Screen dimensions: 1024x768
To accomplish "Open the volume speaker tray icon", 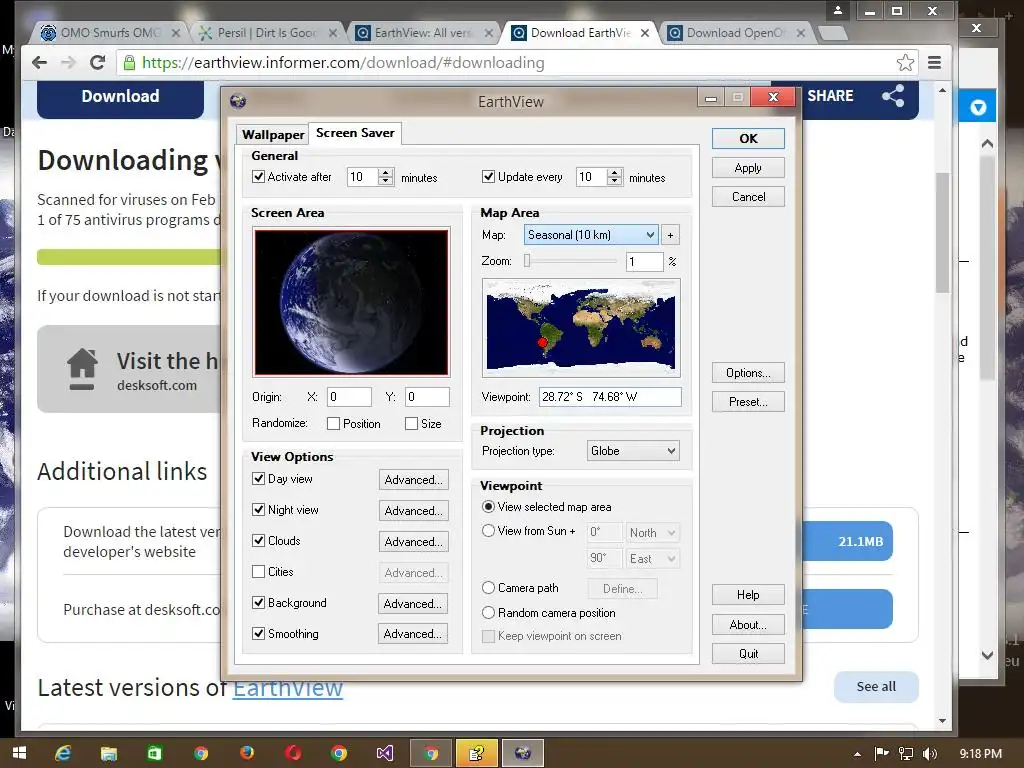I will click(931, 754).
